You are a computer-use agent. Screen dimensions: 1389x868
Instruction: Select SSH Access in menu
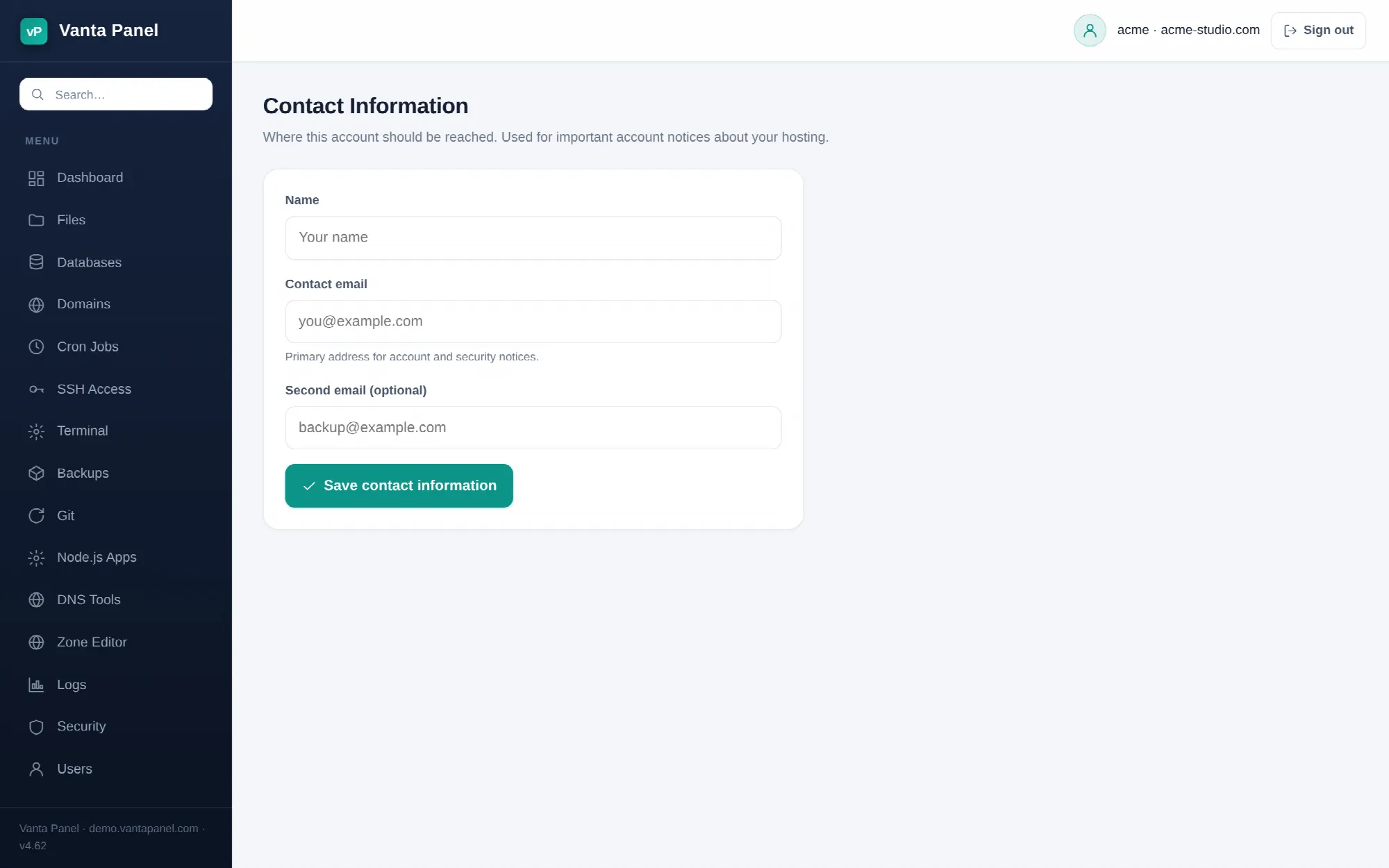(116, 389)
